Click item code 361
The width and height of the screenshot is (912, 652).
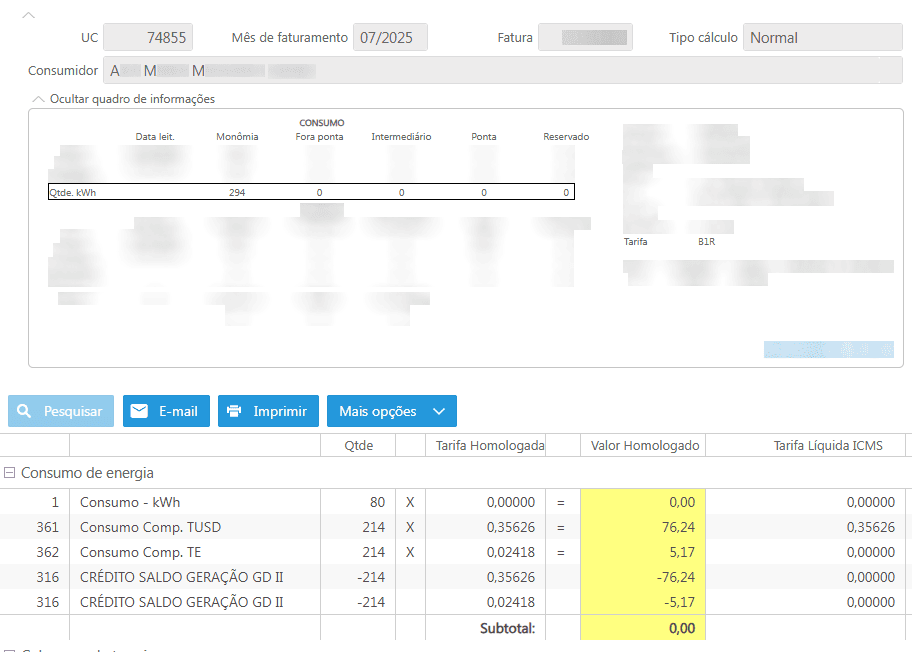point(48,527)
